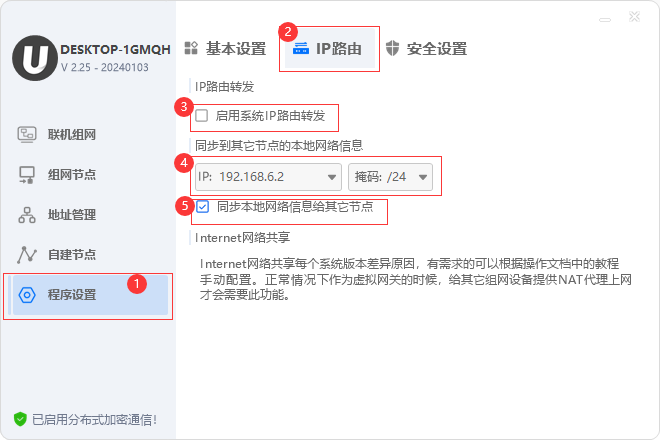The height and width of the screenshot is (440, 660).
Task: Open the 掩码 /24 subnet dropdown
Action: pos(390,177)
